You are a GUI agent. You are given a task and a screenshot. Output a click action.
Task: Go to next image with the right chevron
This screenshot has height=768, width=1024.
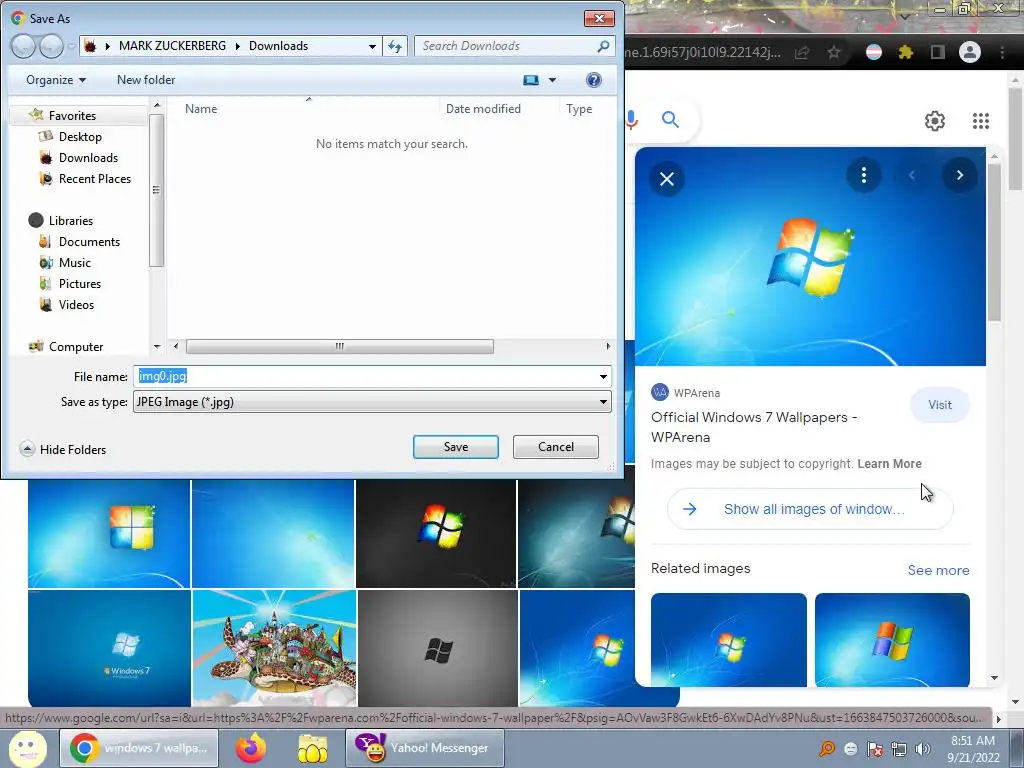point(959,175)
